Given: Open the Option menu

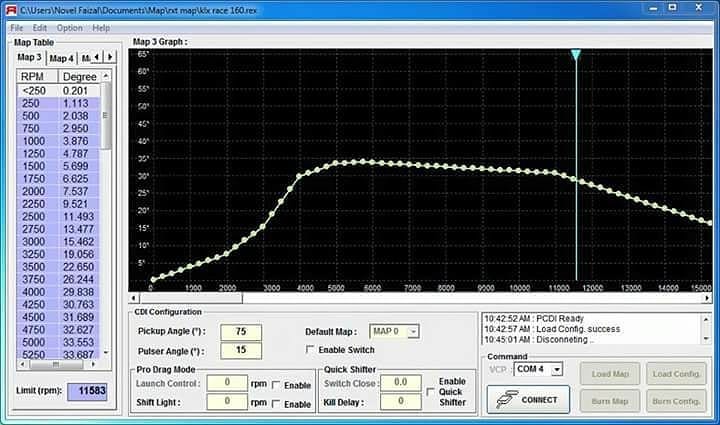Looking at the screenshot, I should [x=70, y=28].
